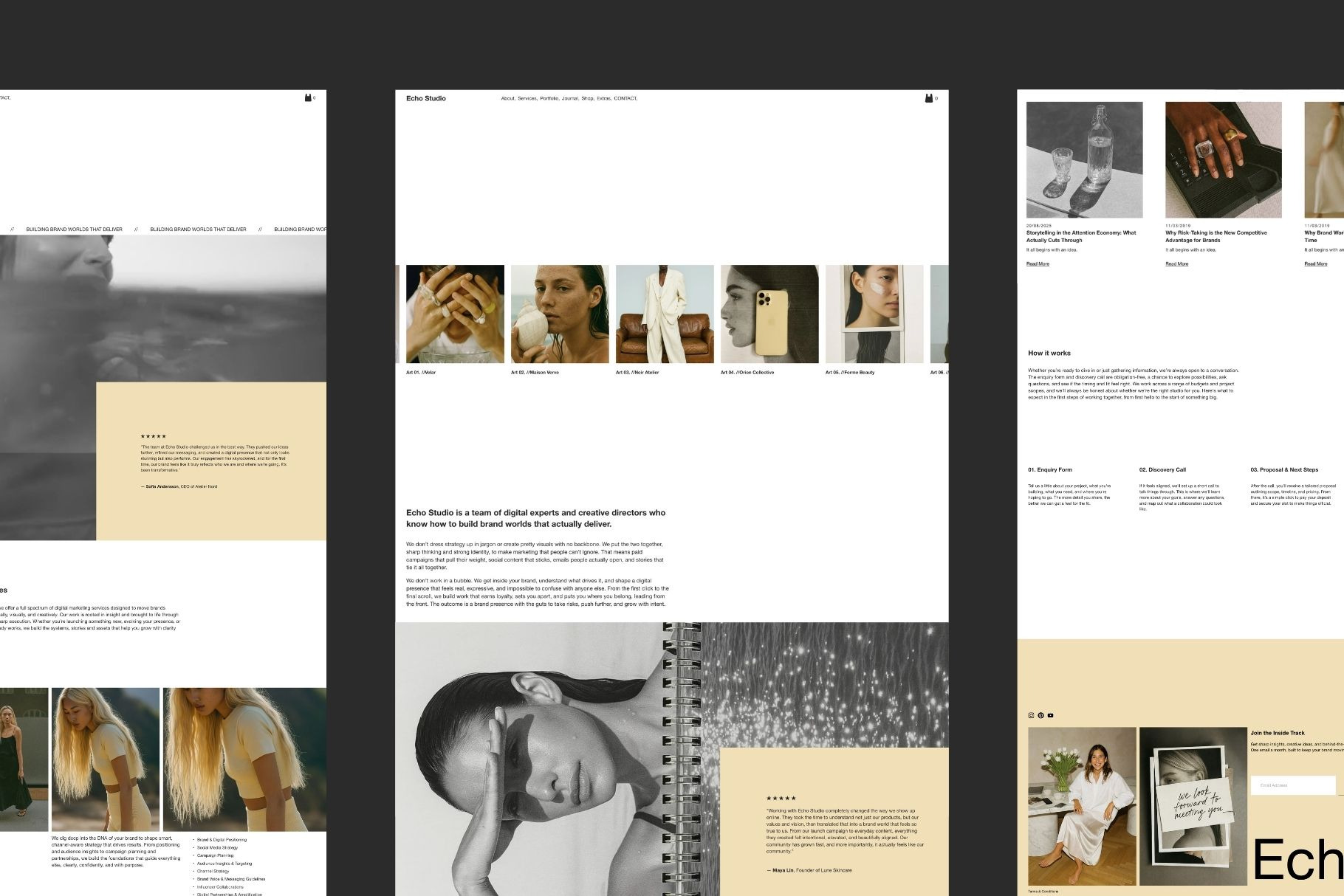1344x896 pixels.
Task: Go to the About nav item
Action: tap(508, 98)
